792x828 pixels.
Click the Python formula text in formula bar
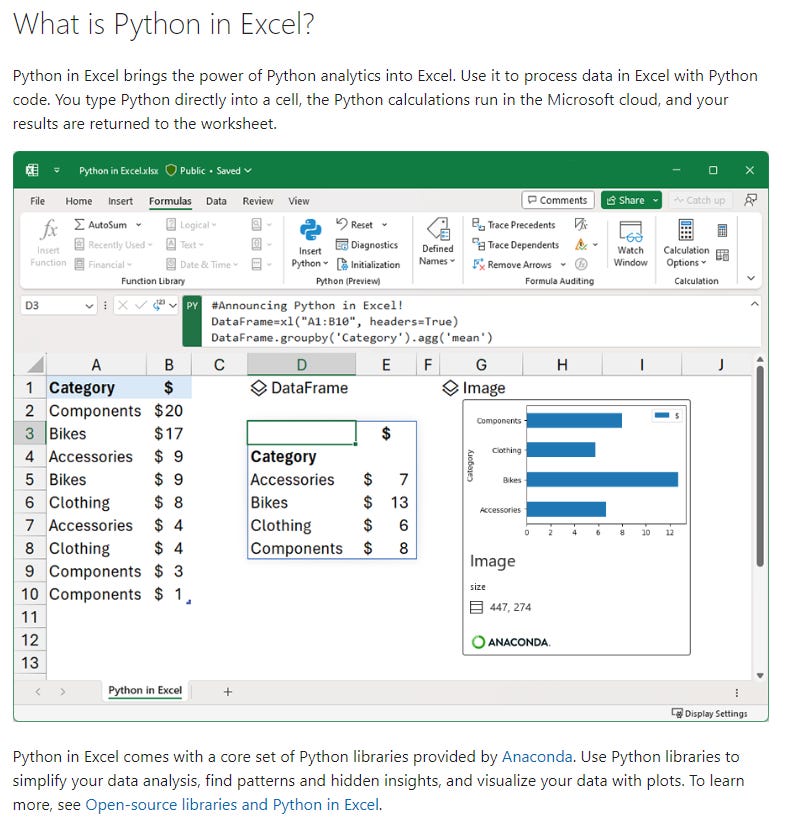pos(352,321)
